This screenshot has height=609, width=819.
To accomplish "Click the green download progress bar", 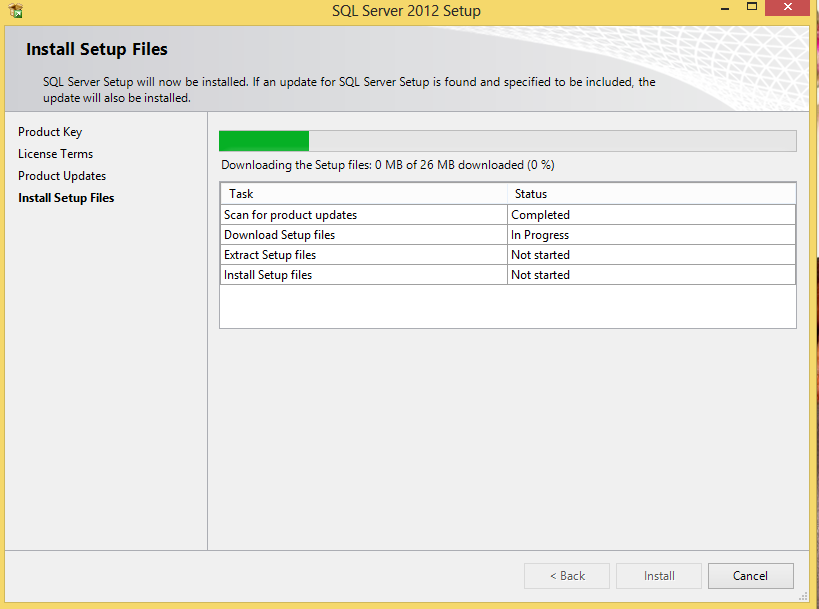I will (x=508, y=141).
